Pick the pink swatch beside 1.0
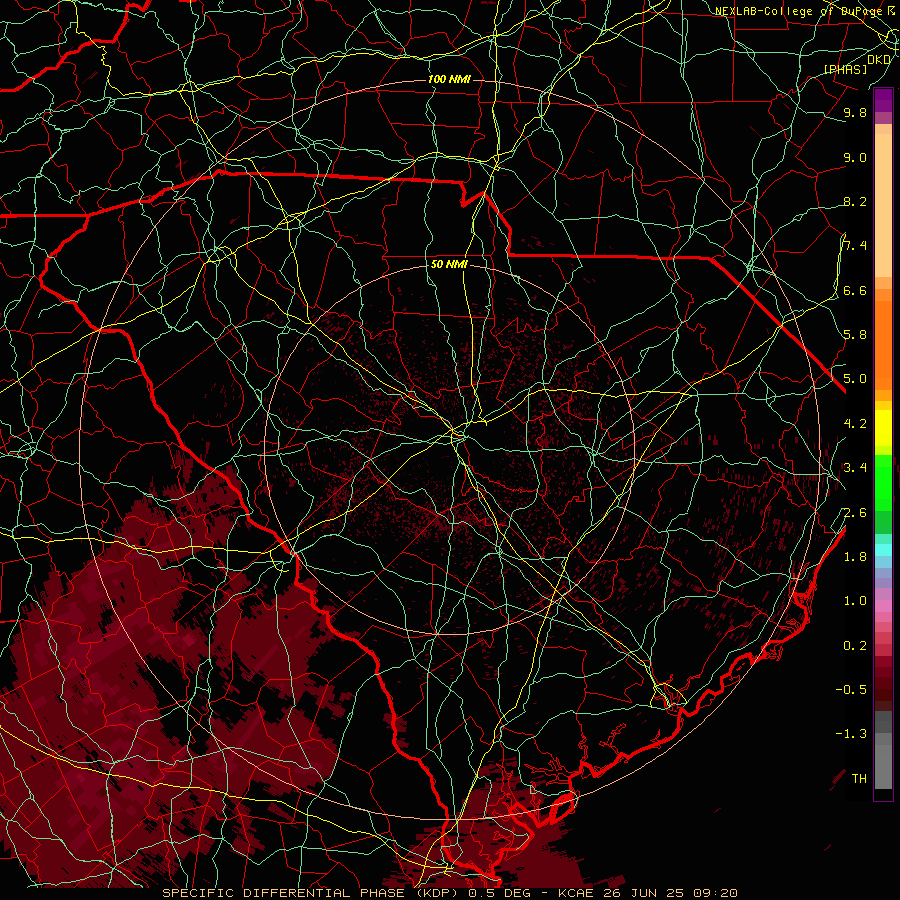 point(883,605)
